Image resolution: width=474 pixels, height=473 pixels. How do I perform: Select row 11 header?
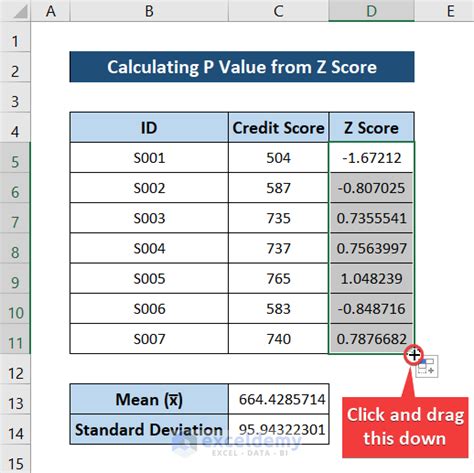point(15,339)
